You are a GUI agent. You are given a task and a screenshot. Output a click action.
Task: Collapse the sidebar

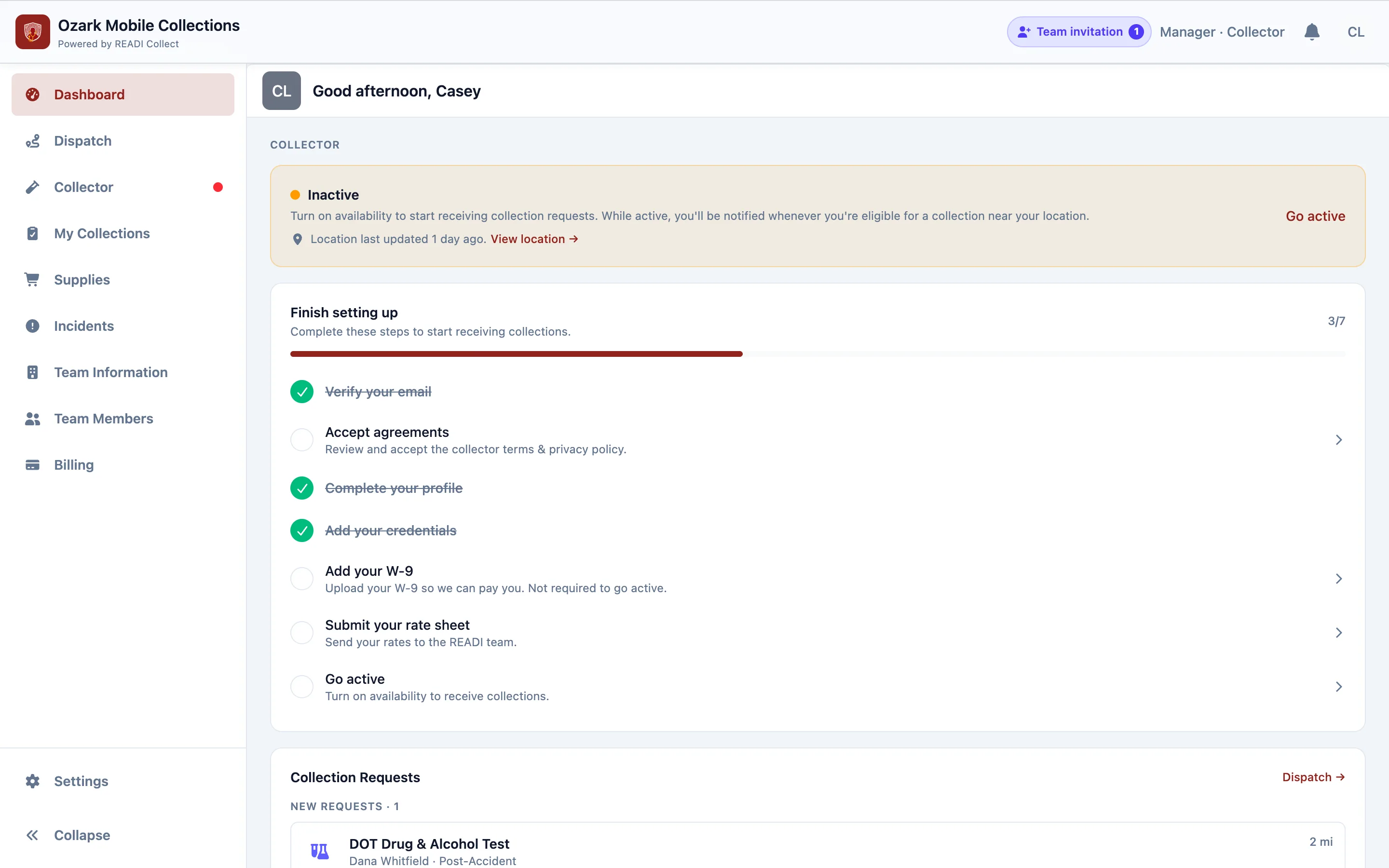123,835
